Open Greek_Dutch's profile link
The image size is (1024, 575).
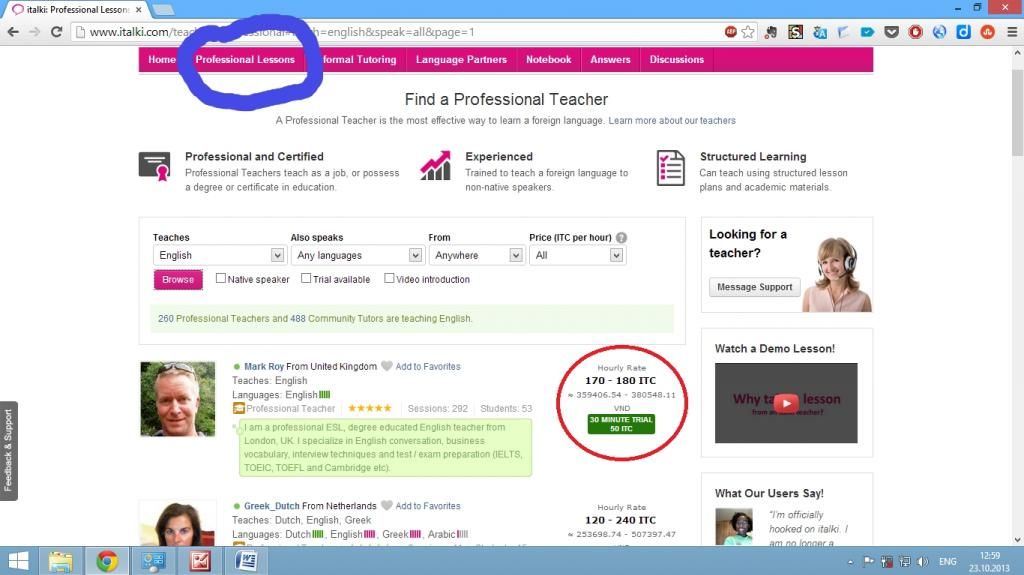tap(272, 506)
